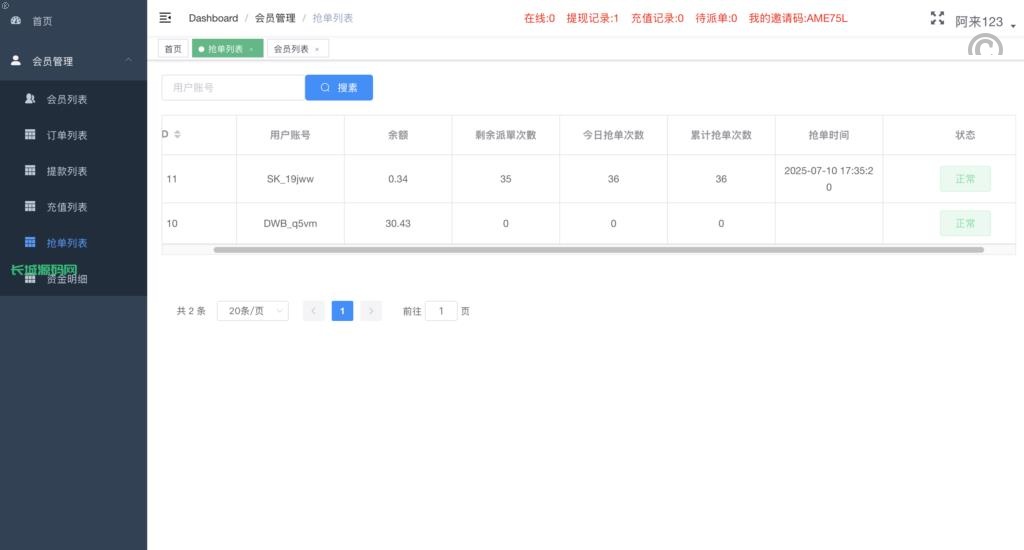Collapse the 会员管理 sidebar menu
The height and width of the screenshot is (550, 1024).
point(128,61)
